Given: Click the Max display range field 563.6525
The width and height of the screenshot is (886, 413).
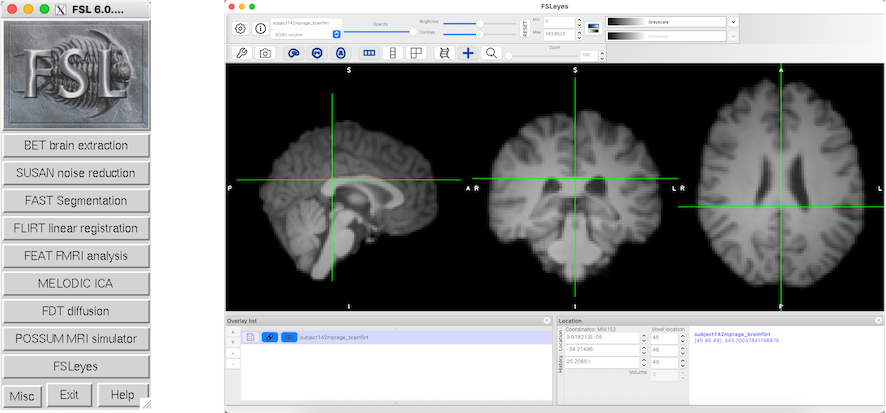Looking at the screenshot, I should coord(559,35).
